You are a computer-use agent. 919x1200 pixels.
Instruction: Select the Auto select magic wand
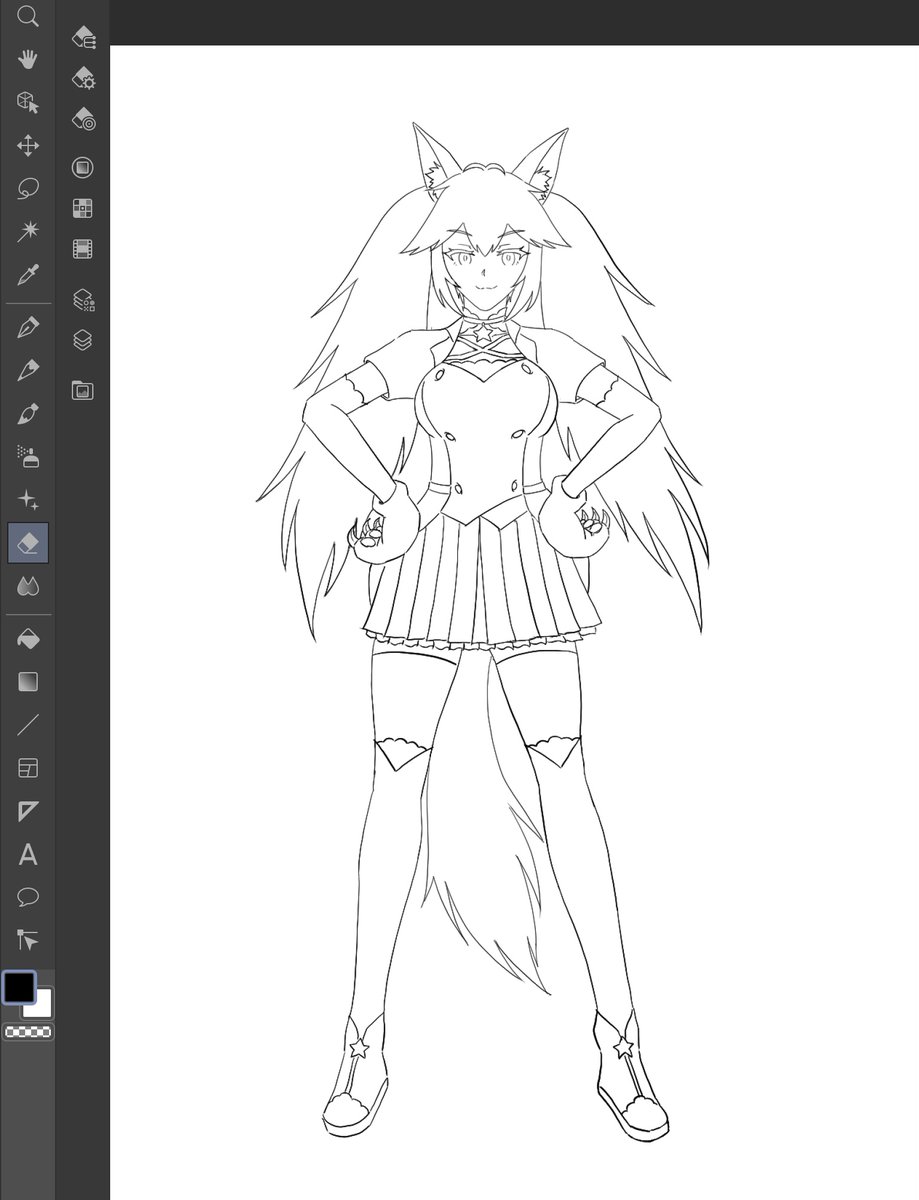tap(28, 232)
